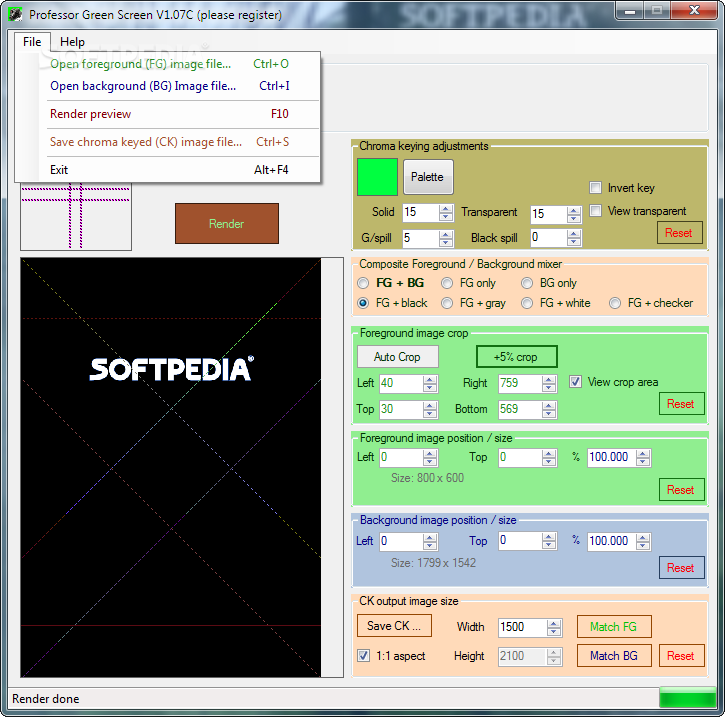The width and height of the screenshot is (725, 717).
Task: Click the Solid value field
Action: [x=421, y=213]
